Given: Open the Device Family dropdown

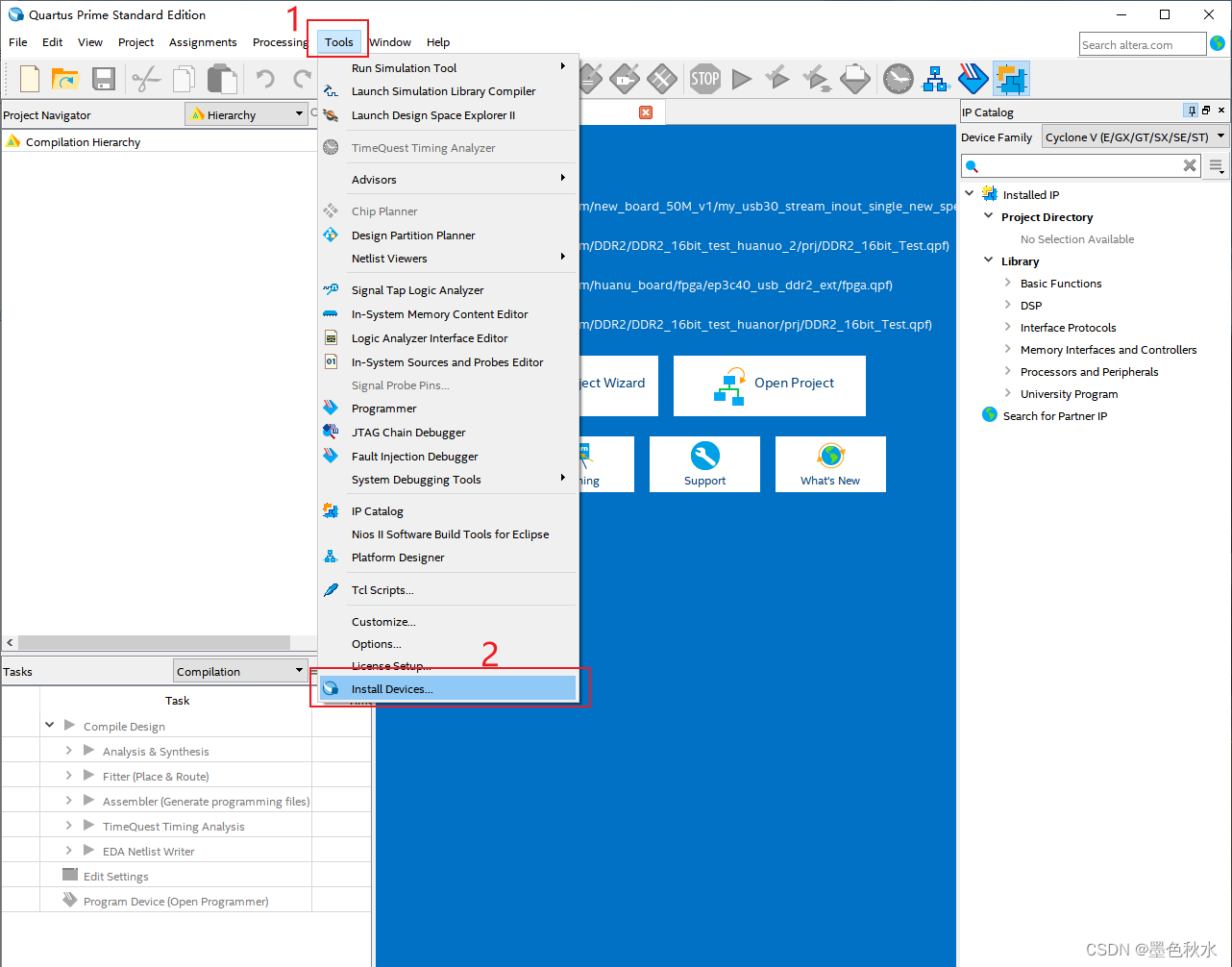Looking at the screenshot, I should 1135,136.
